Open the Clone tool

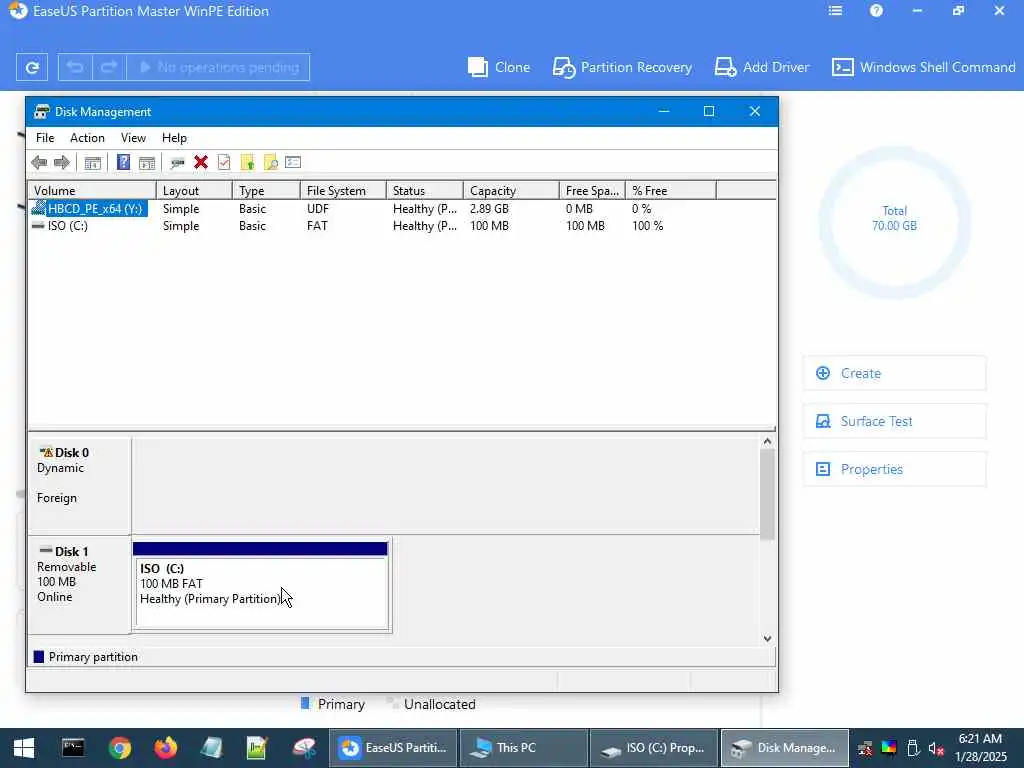coord(499,67)
